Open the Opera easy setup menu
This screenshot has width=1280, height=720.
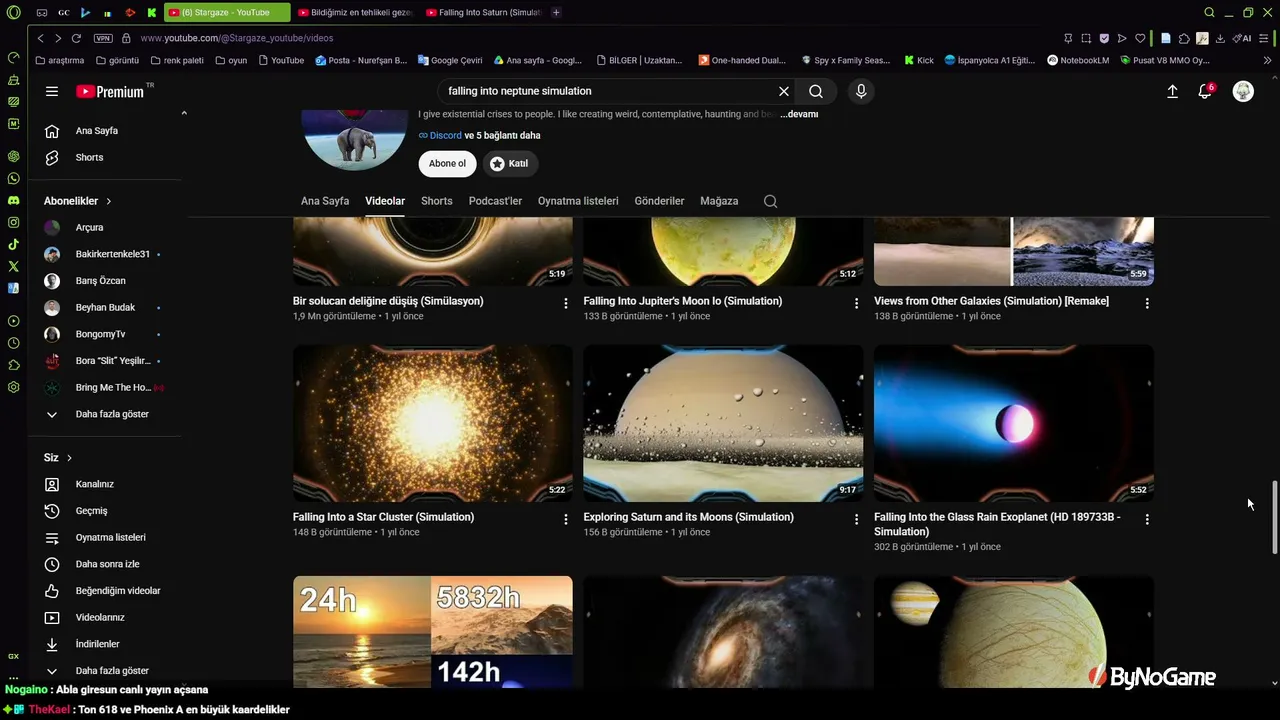[x=1265, y=38]
